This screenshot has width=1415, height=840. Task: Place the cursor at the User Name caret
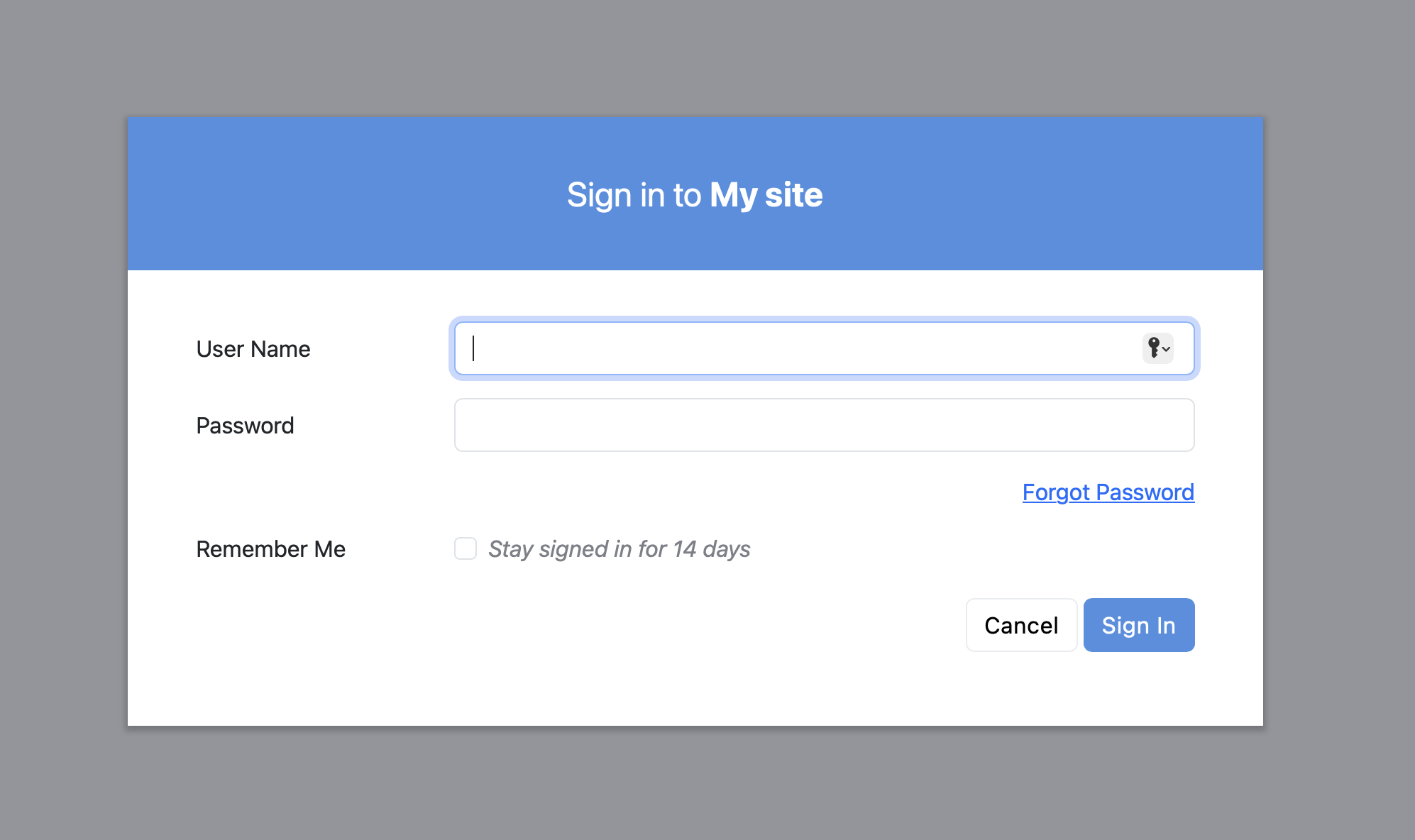pos(473,348)
